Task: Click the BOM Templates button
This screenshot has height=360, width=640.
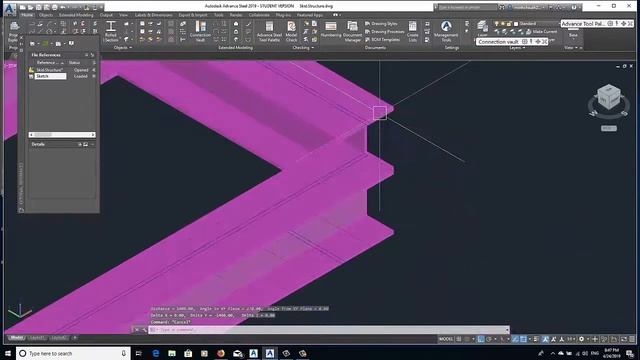Action: [382, 40]
